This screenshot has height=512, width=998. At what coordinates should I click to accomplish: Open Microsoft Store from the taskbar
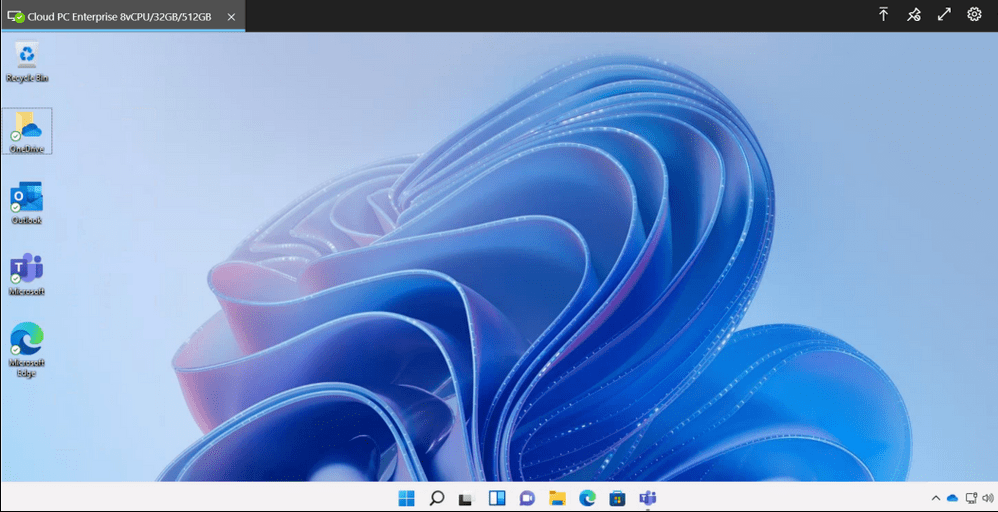617,498
